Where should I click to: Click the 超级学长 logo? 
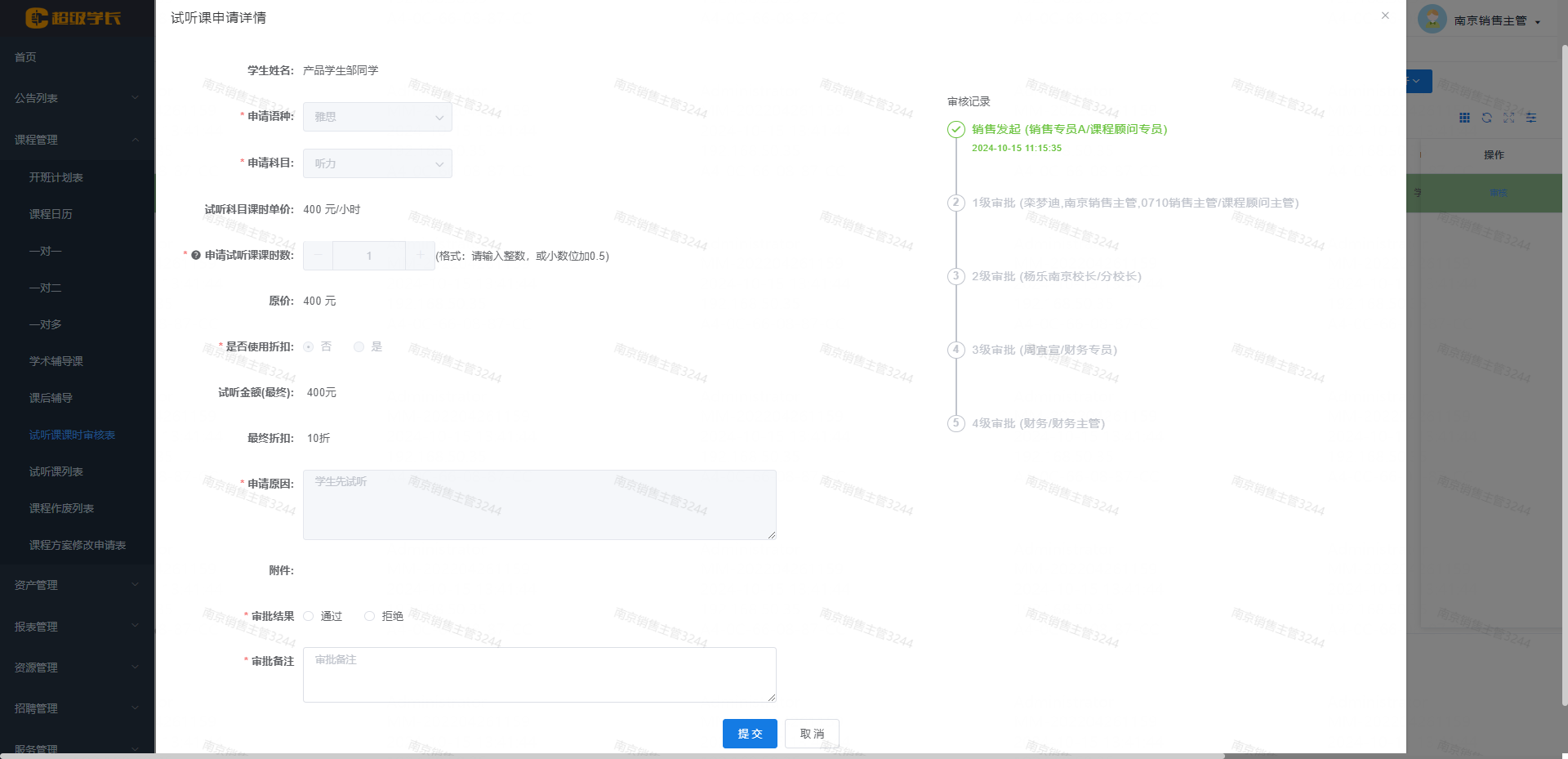pyautogui.click(x=73, y=18)
